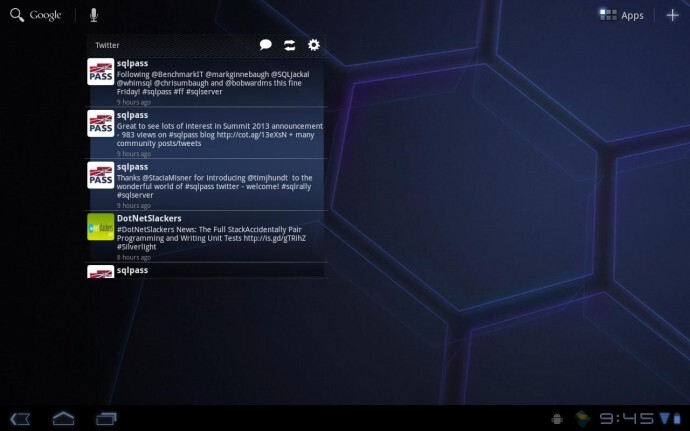Open the sqlpass tweet about Friday follows

[219, 82]
